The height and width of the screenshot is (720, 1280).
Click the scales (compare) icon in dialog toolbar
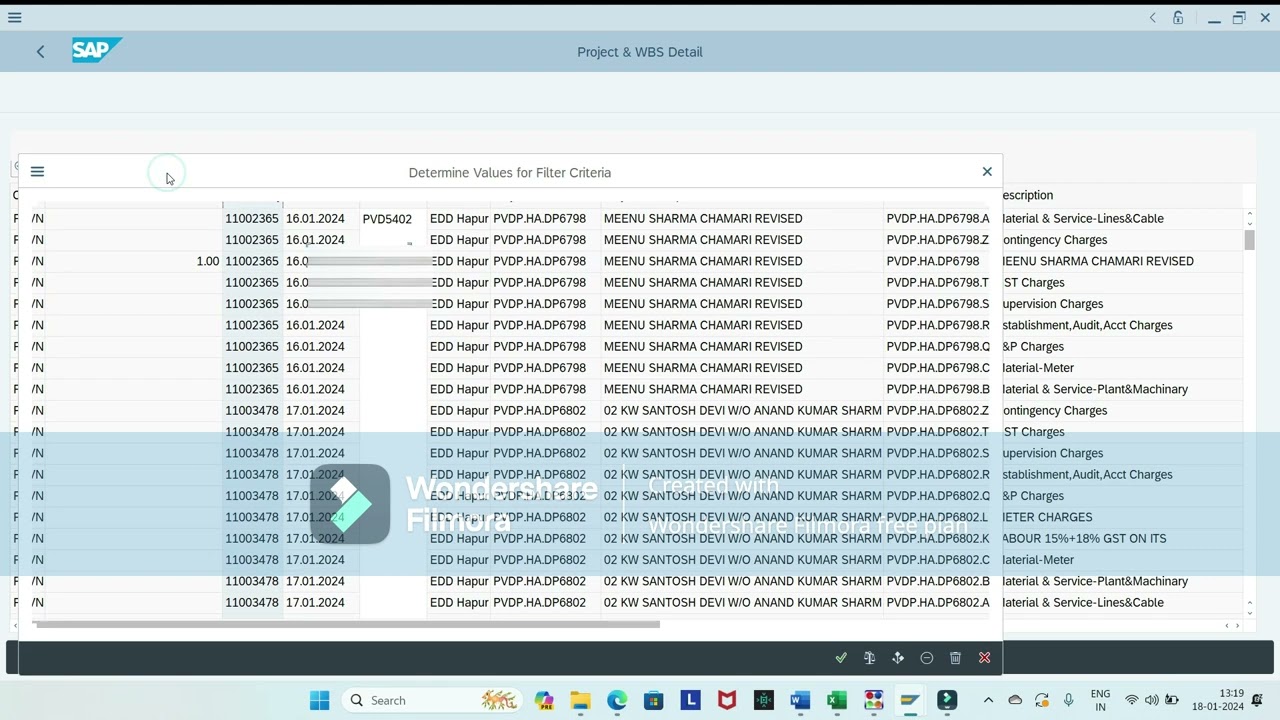[x=870, y=658]
